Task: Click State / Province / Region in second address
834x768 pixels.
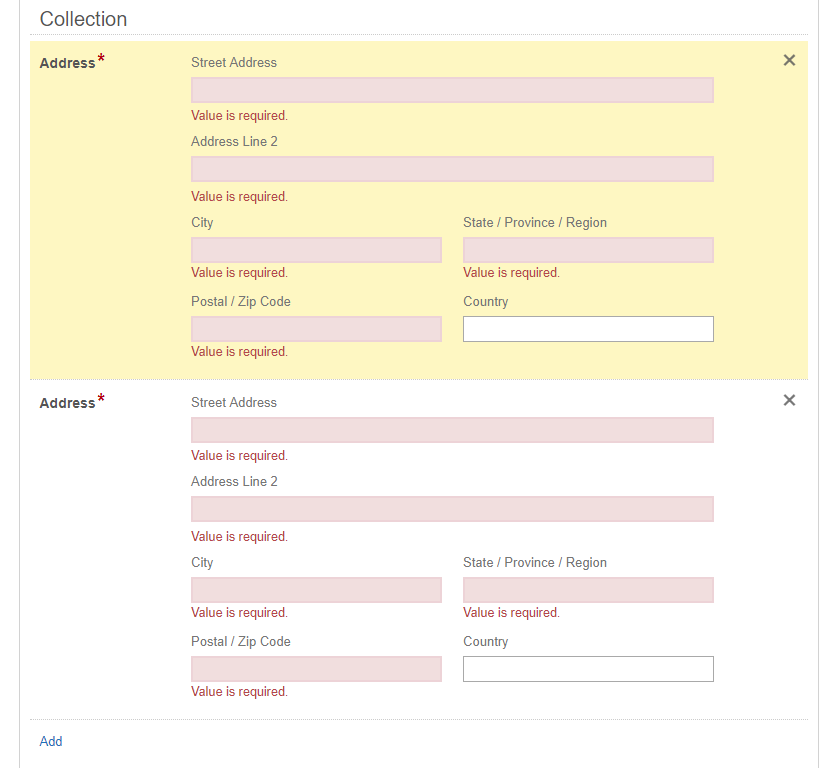Action: (x=588, y=590)
